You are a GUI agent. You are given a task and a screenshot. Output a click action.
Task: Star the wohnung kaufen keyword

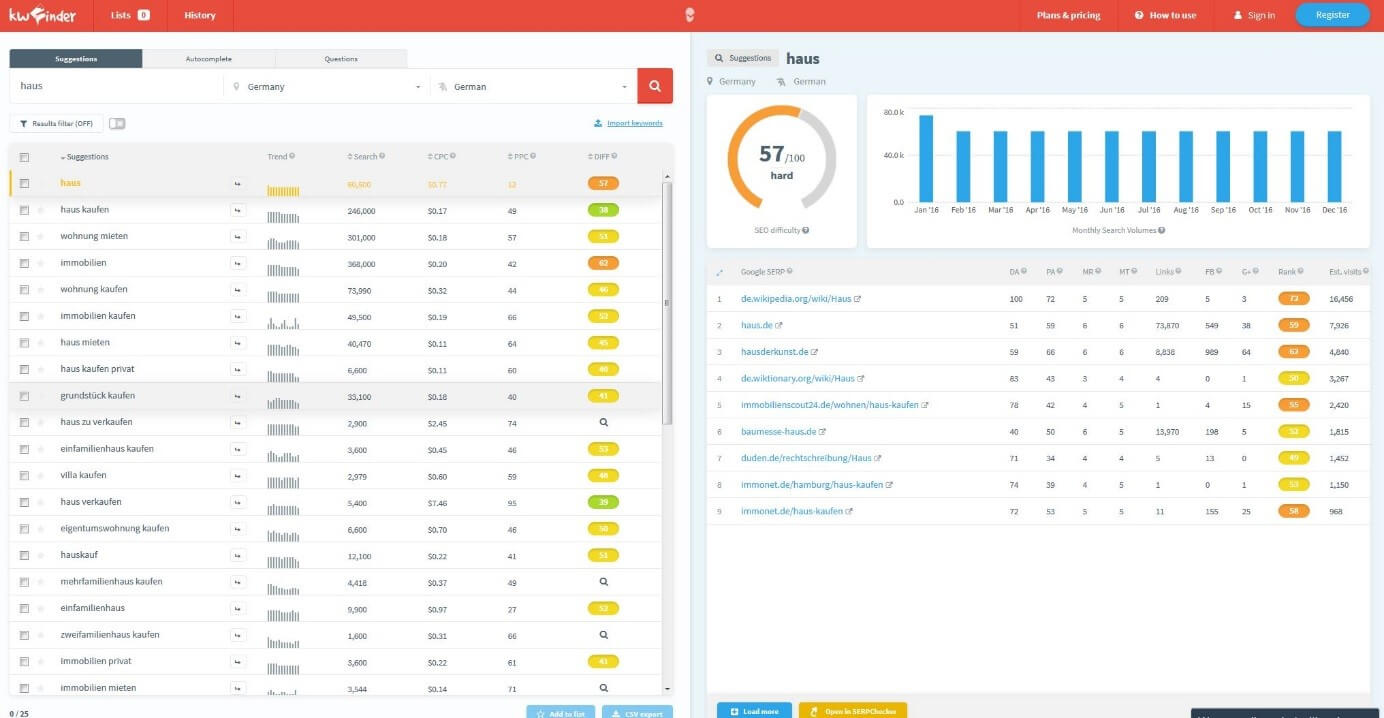click(41, 290)
